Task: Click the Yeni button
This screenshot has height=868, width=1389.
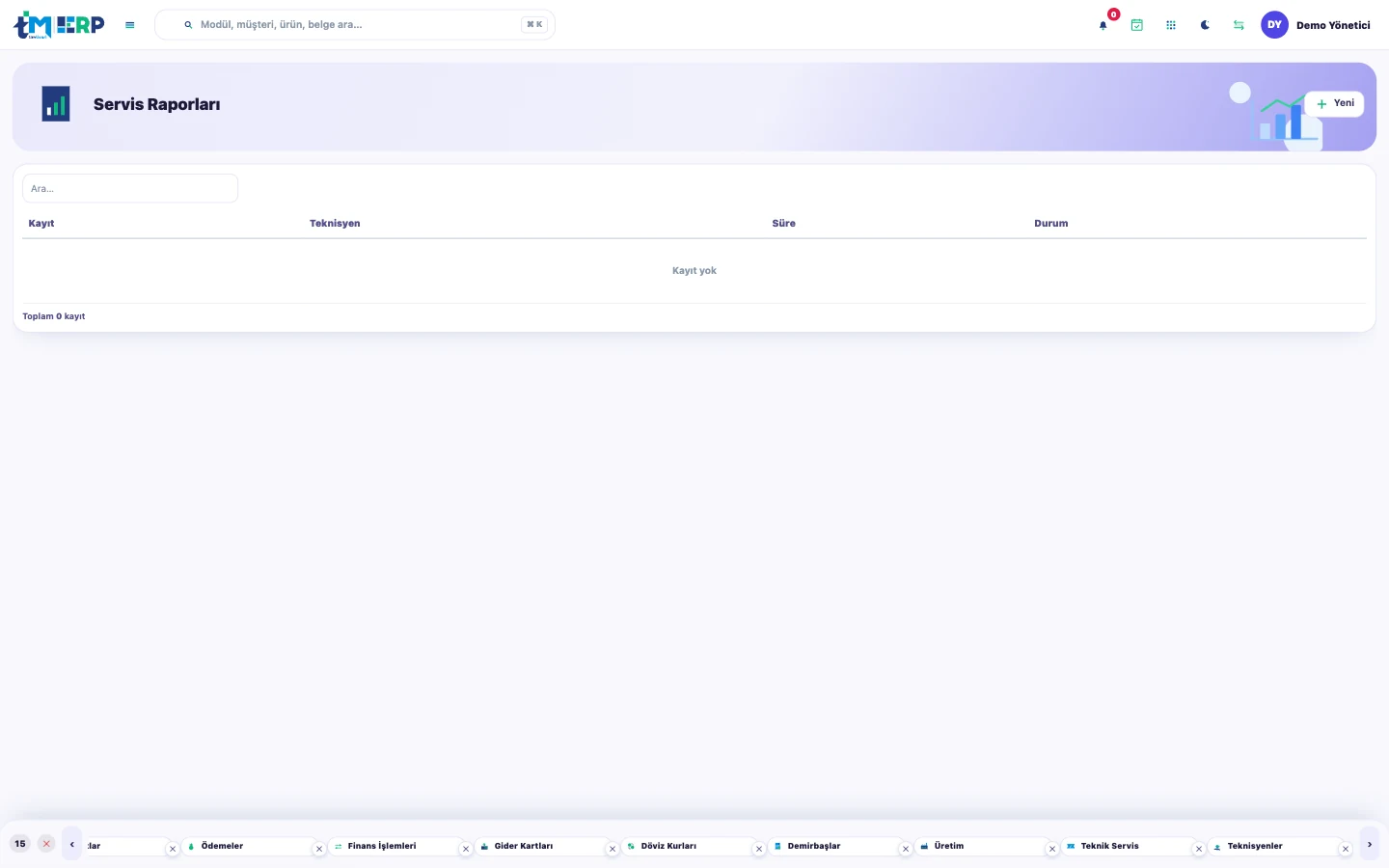Action: (x=1335, y=103)
